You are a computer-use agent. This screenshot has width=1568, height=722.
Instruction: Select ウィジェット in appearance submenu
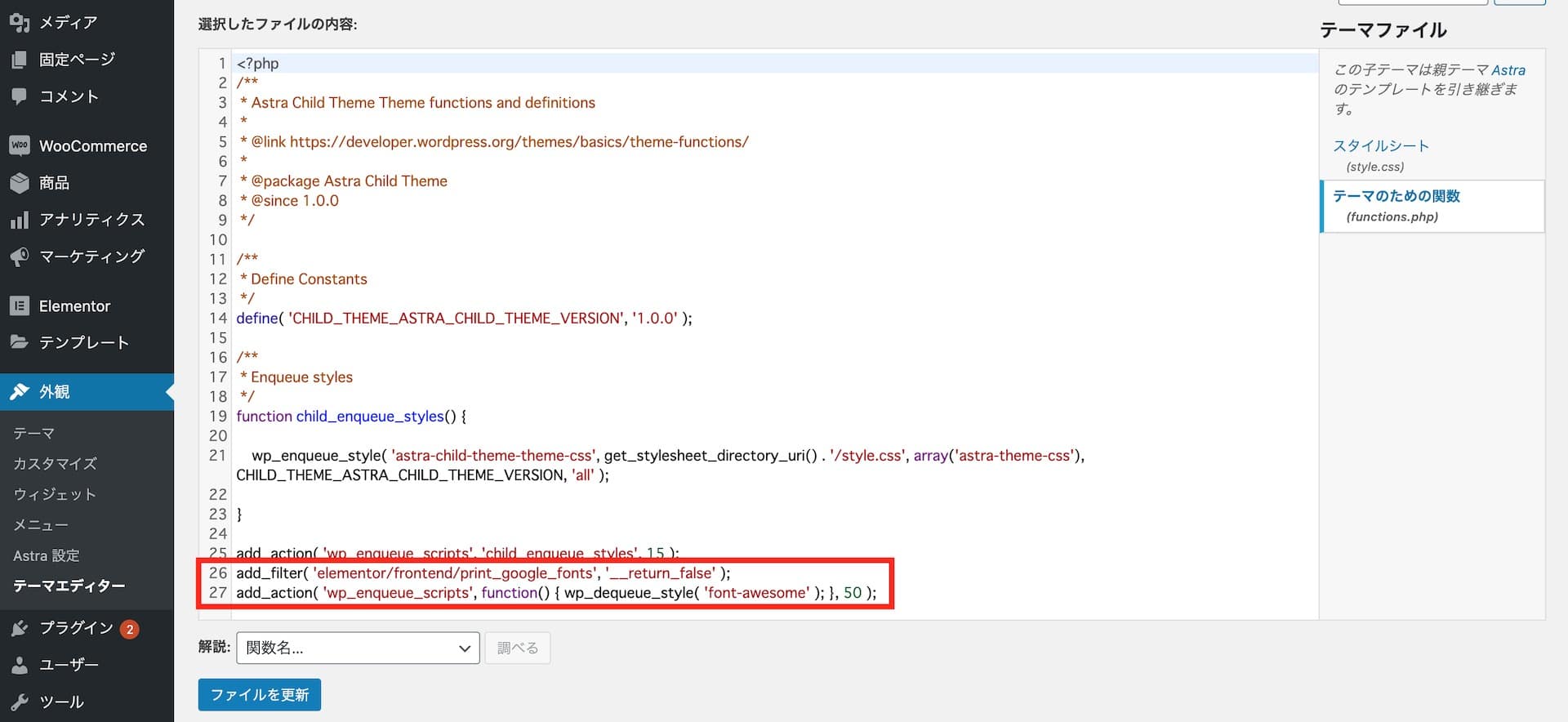pos(54,494)
